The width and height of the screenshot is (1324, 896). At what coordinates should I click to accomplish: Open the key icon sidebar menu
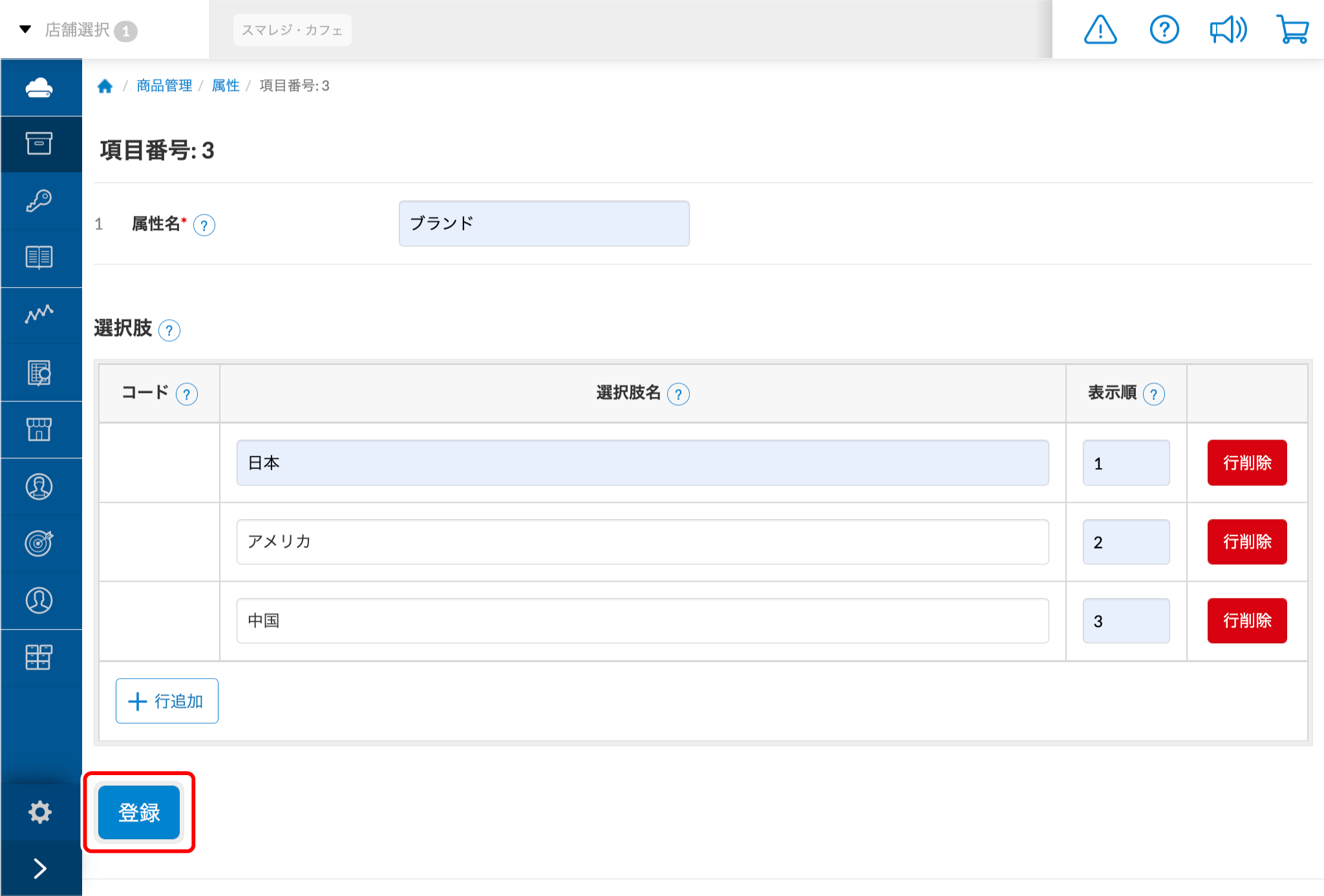[39, 201]
